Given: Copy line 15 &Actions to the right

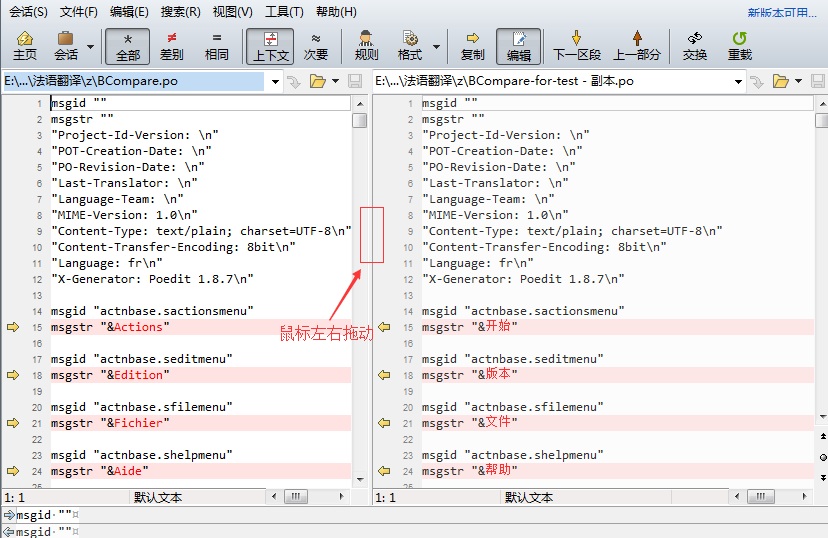Looking at the screenshot, I should pos(13,327).
